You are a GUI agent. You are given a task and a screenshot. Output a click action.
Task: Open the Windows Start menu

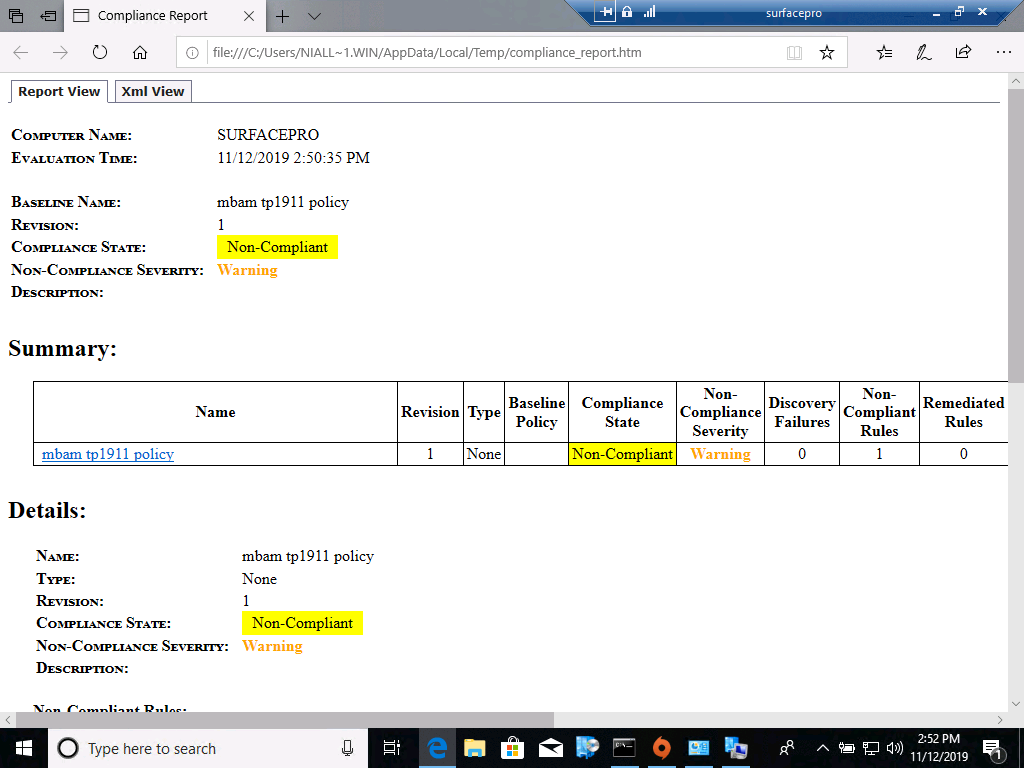[24, 748]
